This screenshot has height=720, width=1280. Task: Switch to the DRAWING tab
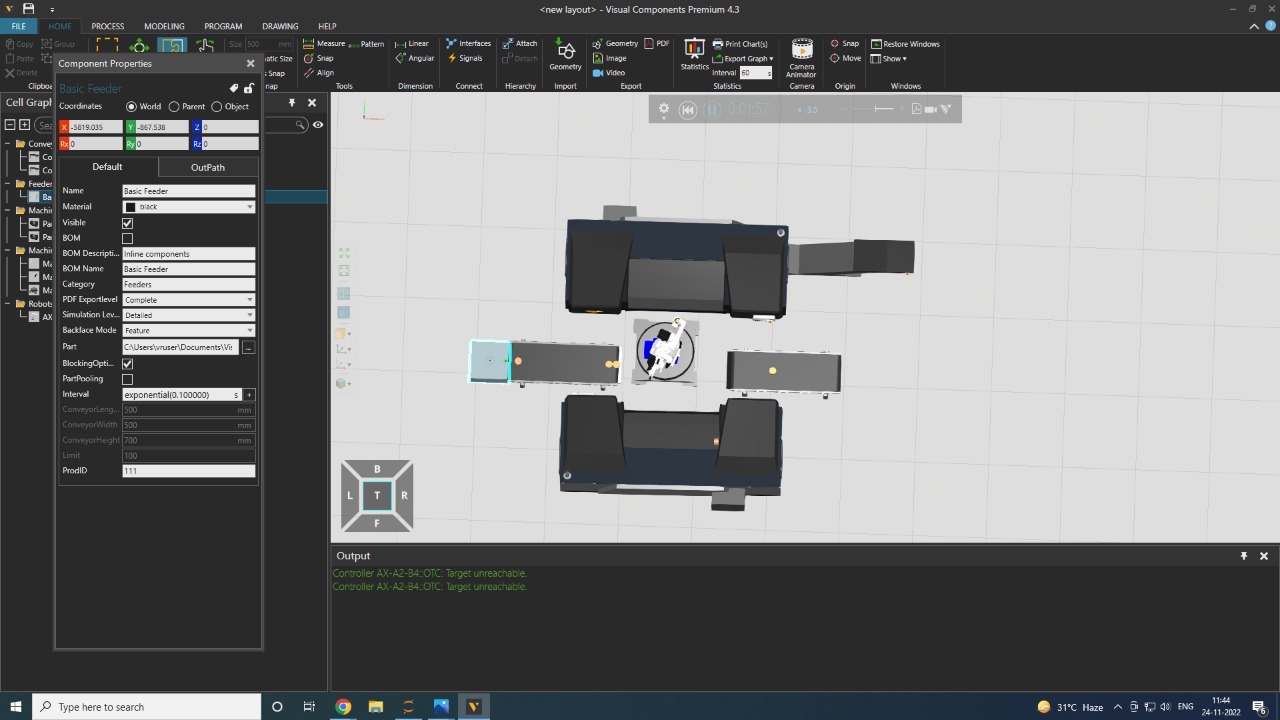pos(280,26)
